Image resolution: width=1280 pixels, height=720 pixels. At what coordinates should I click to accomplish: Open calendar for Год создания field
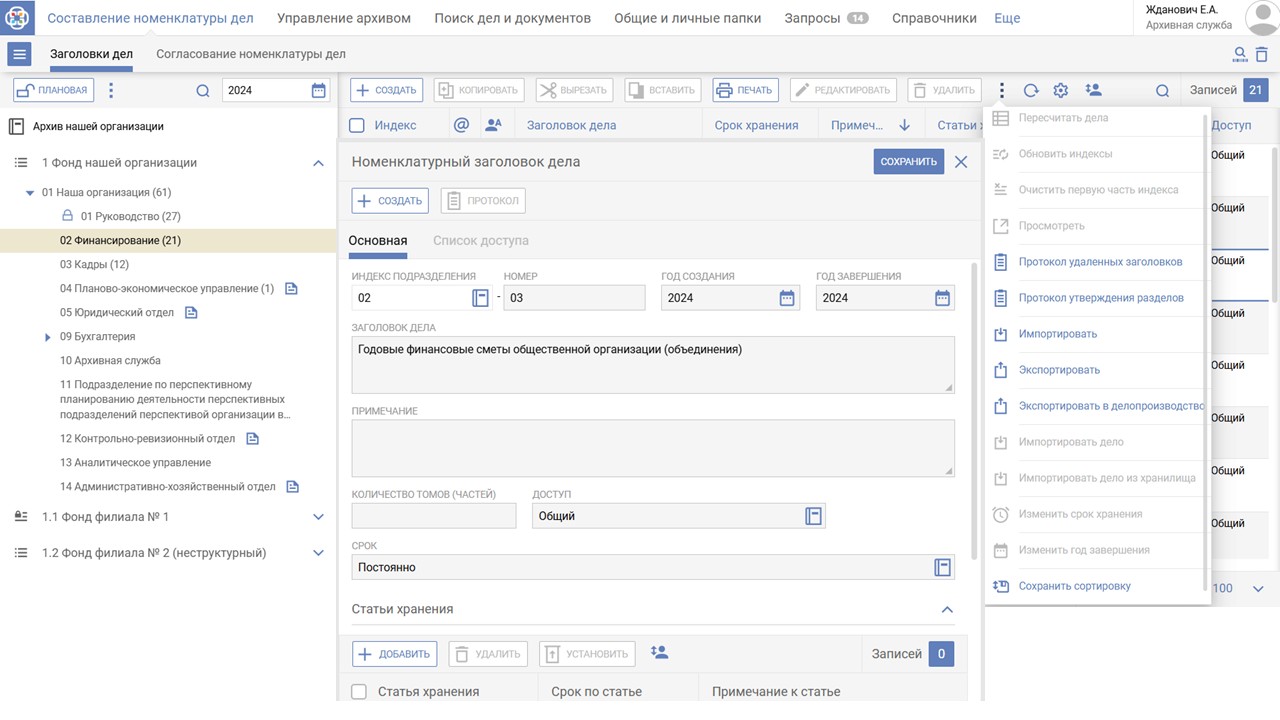(x=787, y=298)
